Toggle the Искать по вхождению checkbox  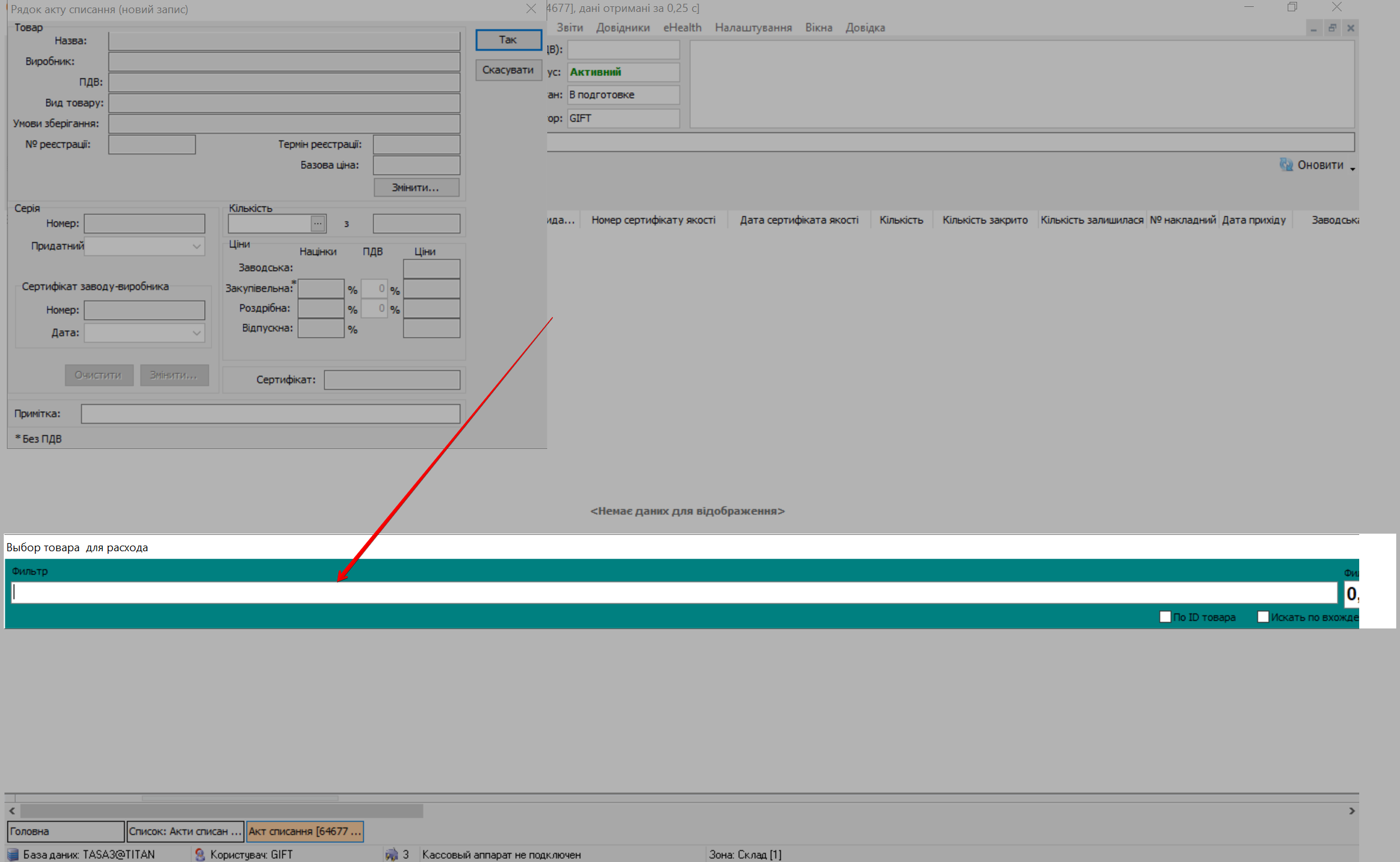pyautogui.click(x=1263, y=617)
